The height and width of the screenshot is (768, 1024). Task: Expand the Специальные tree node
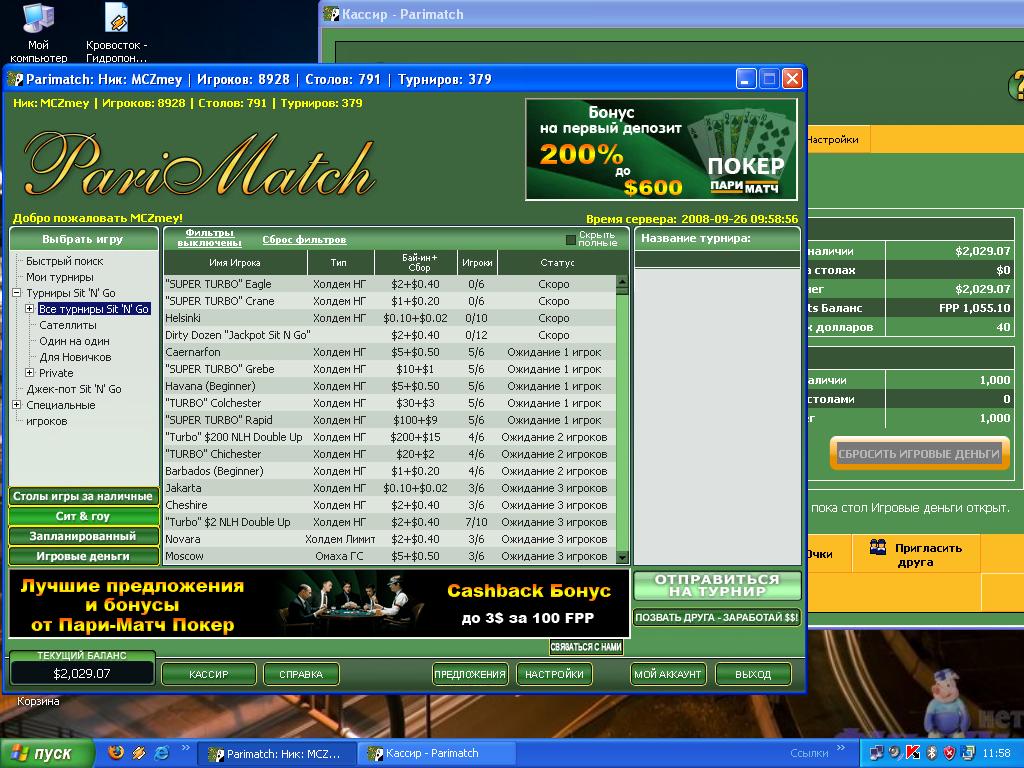[x=17, y=405]
